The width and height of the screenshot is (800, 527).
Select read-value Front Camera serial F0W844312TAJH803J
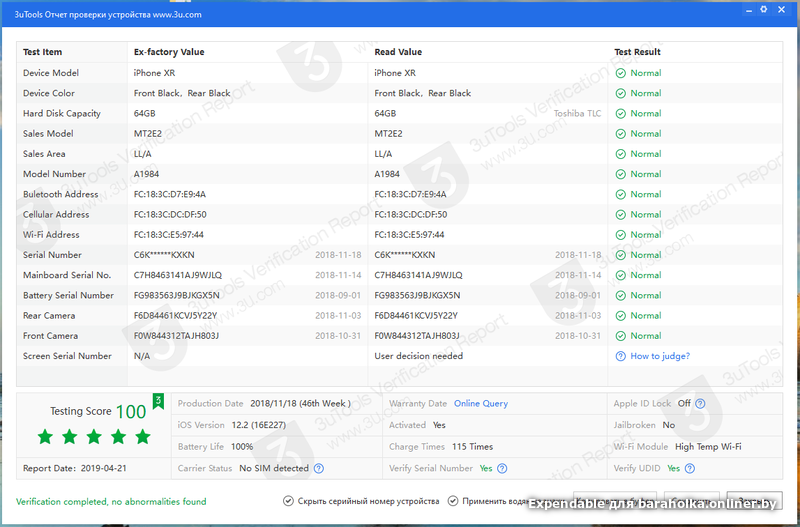(x=417, y=336)
